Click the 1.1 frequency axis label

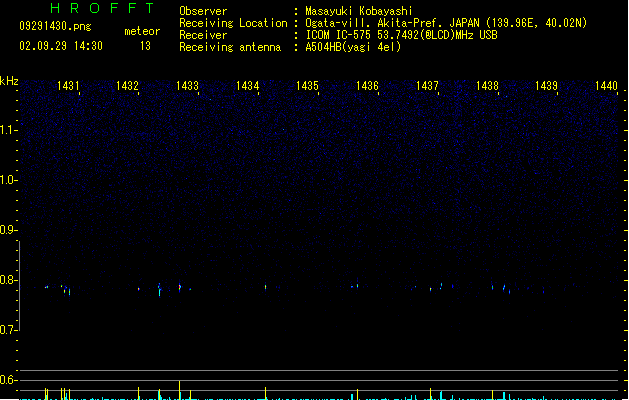(8, 130)
